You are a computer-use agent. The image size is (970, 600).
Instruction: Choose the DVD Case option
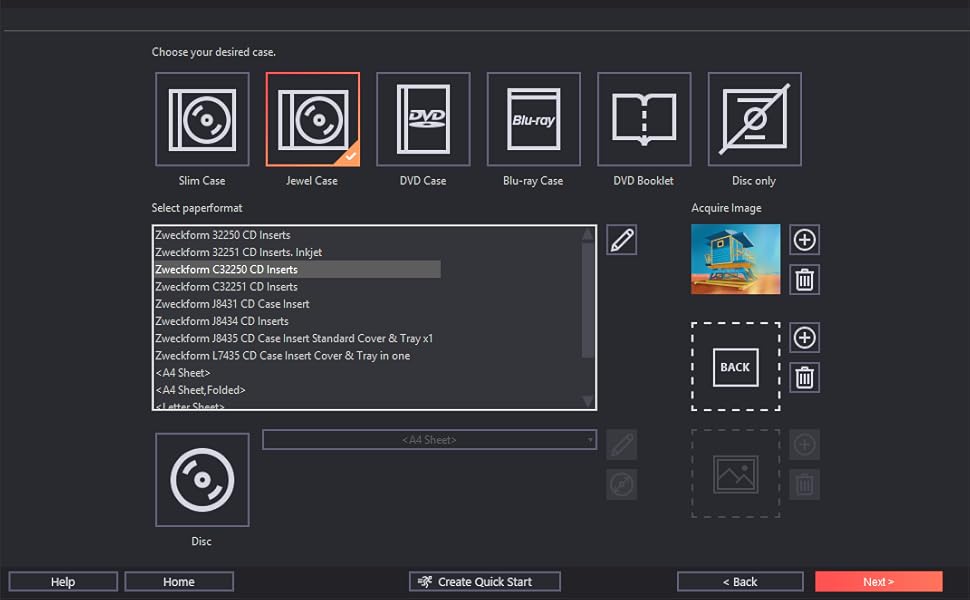point(423,119)
